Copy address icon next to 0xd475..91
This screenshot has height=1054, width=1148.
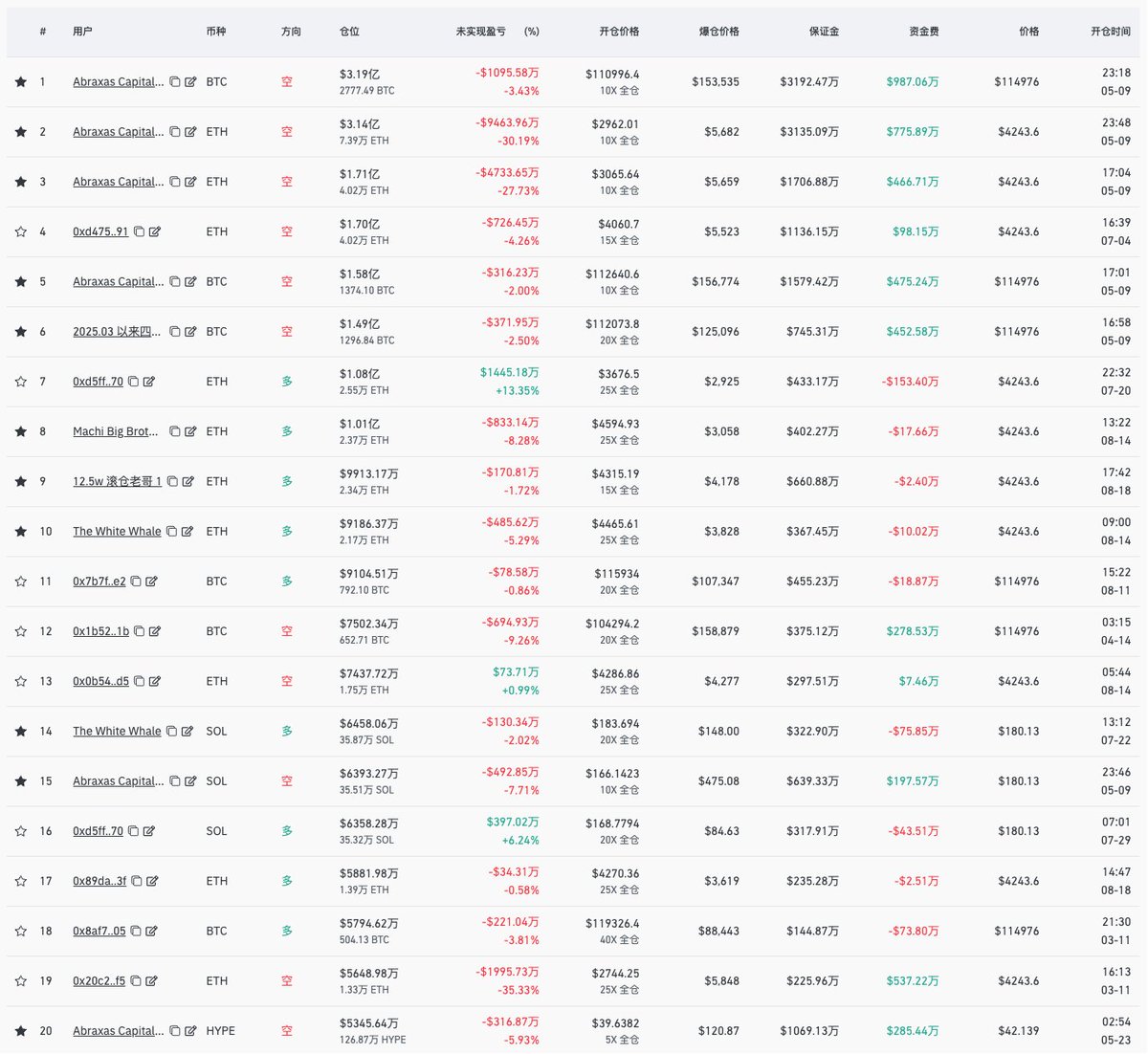click(x=139, y=231)
